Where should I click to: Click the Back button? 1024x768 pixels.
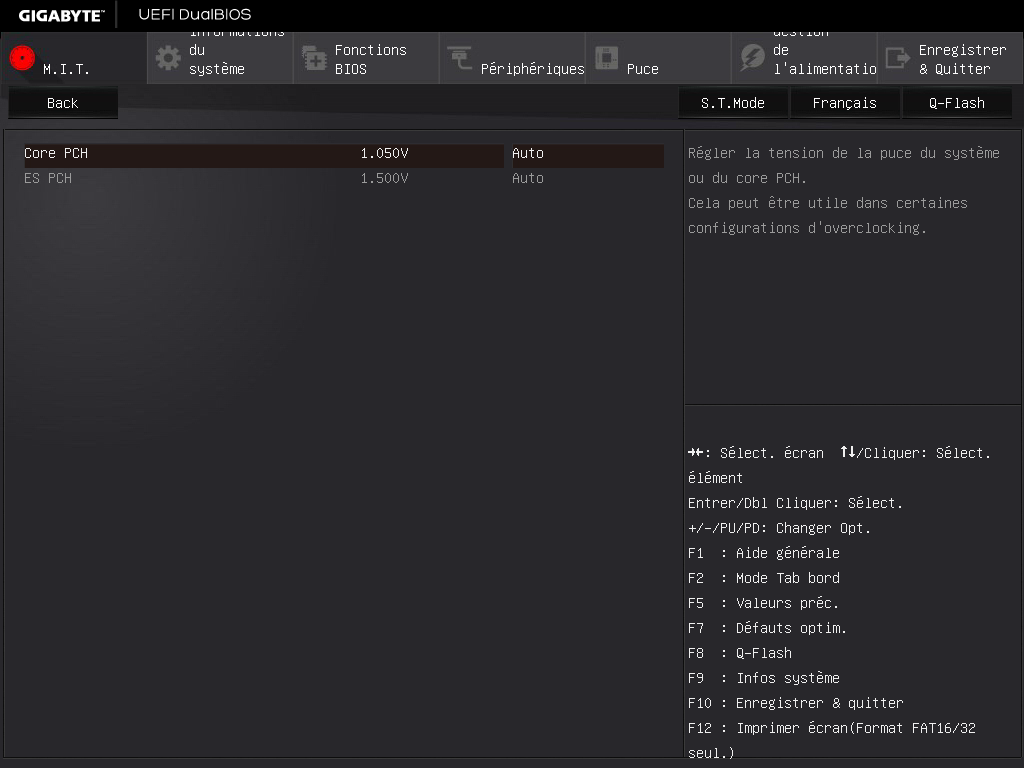click(63, 103)
